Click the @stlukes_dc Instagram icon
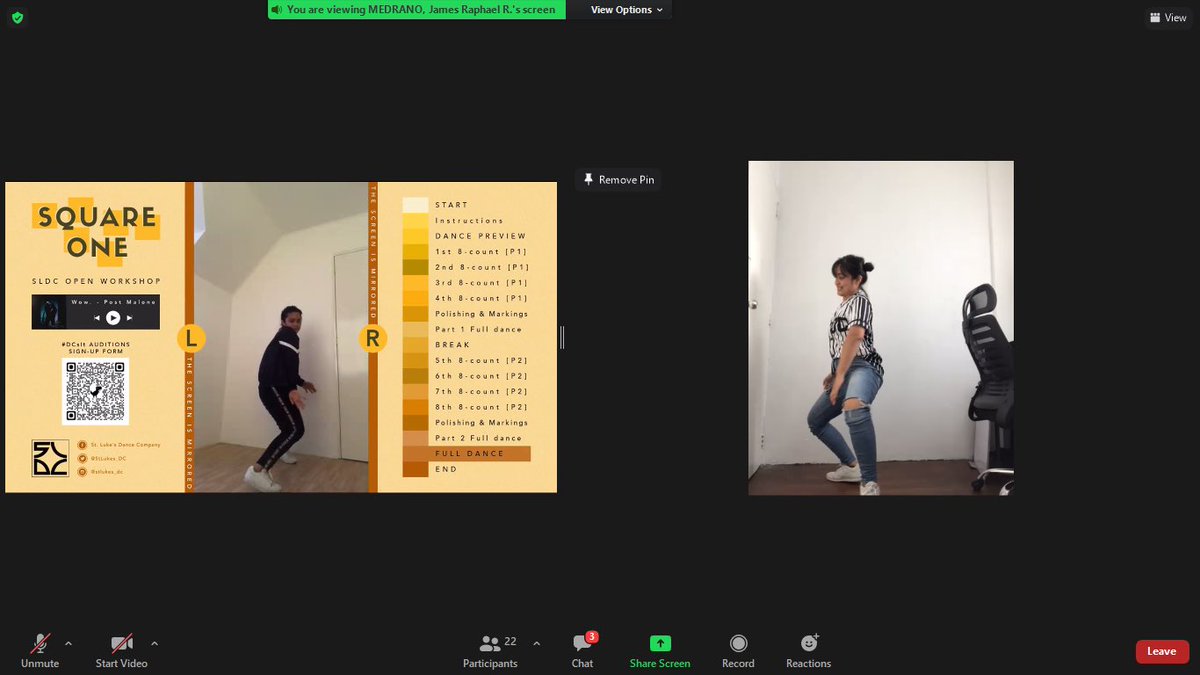 [x=81, y=471]
